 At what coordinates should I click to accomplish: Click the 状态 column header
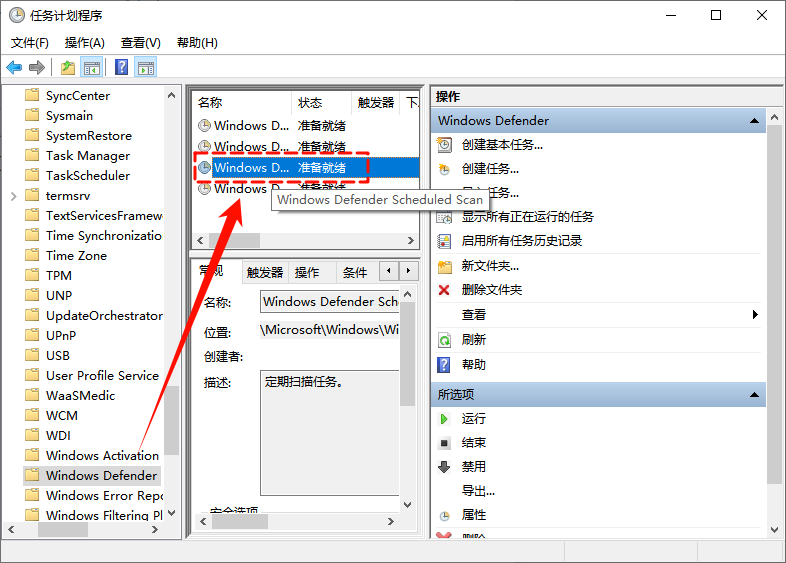(321, 103)
